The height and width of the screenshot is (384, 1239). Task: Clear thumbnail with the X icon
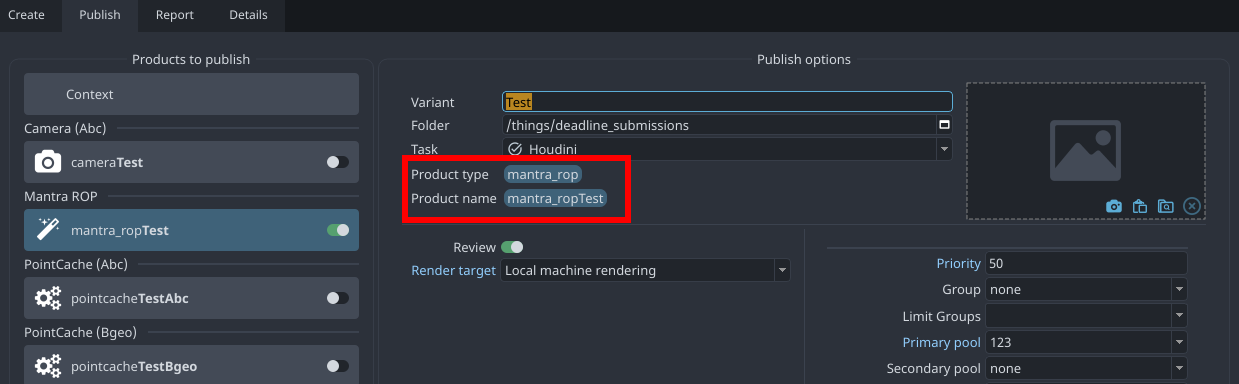coord(1191,206)
